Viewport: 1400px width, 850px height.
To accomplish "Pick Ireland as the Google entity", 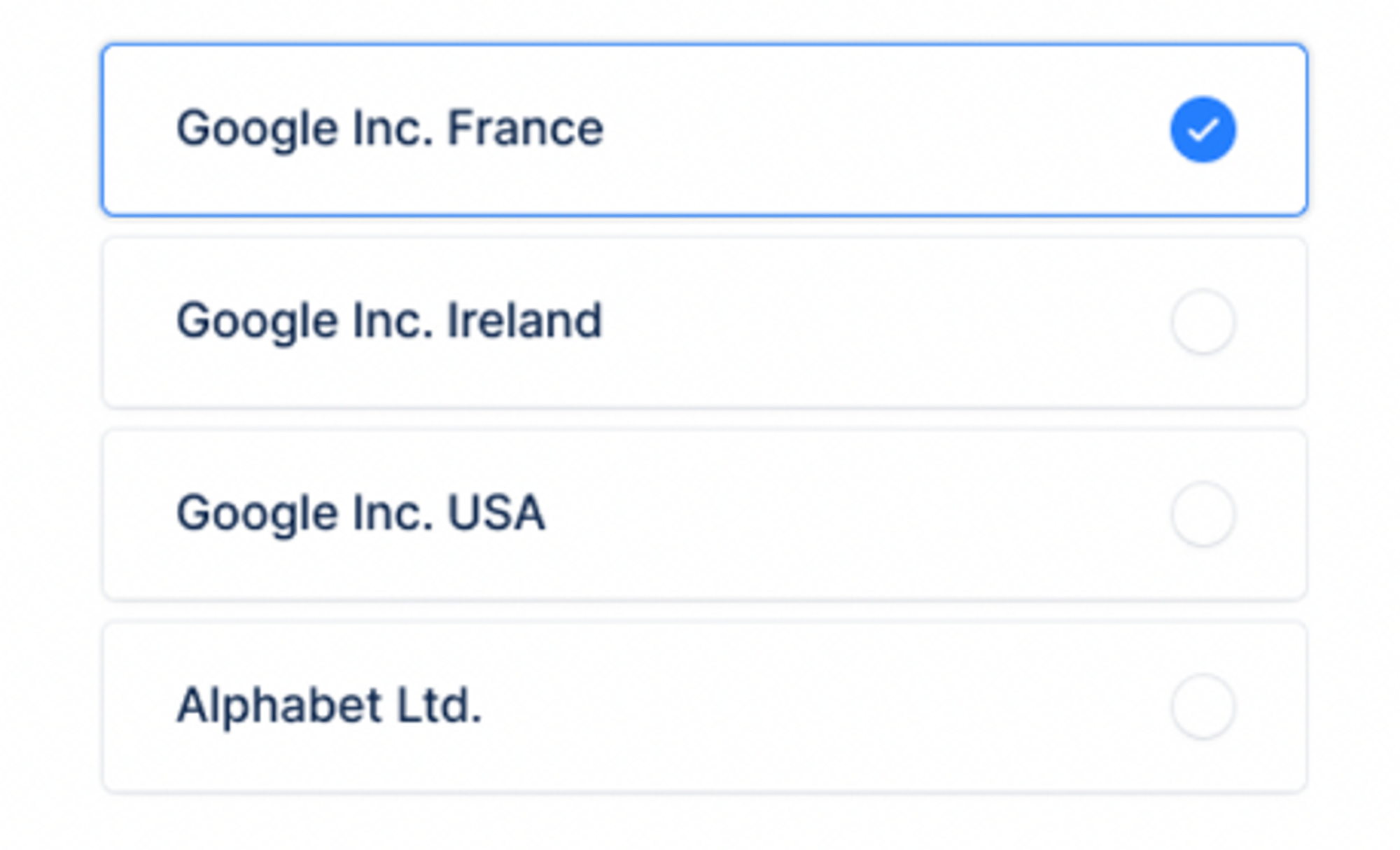I will pyautogui.click(x=705, y=322).
